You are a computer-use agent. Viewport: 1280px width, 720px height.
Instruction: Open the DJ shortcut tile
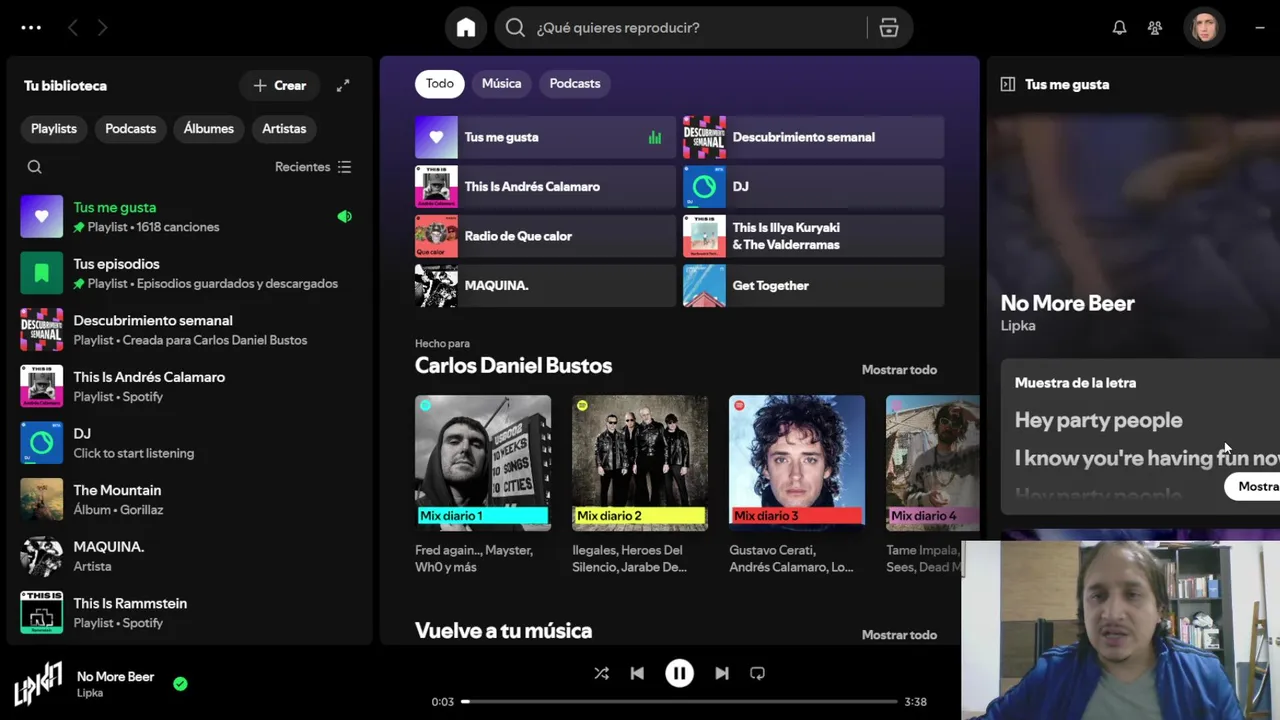(813, 187)
